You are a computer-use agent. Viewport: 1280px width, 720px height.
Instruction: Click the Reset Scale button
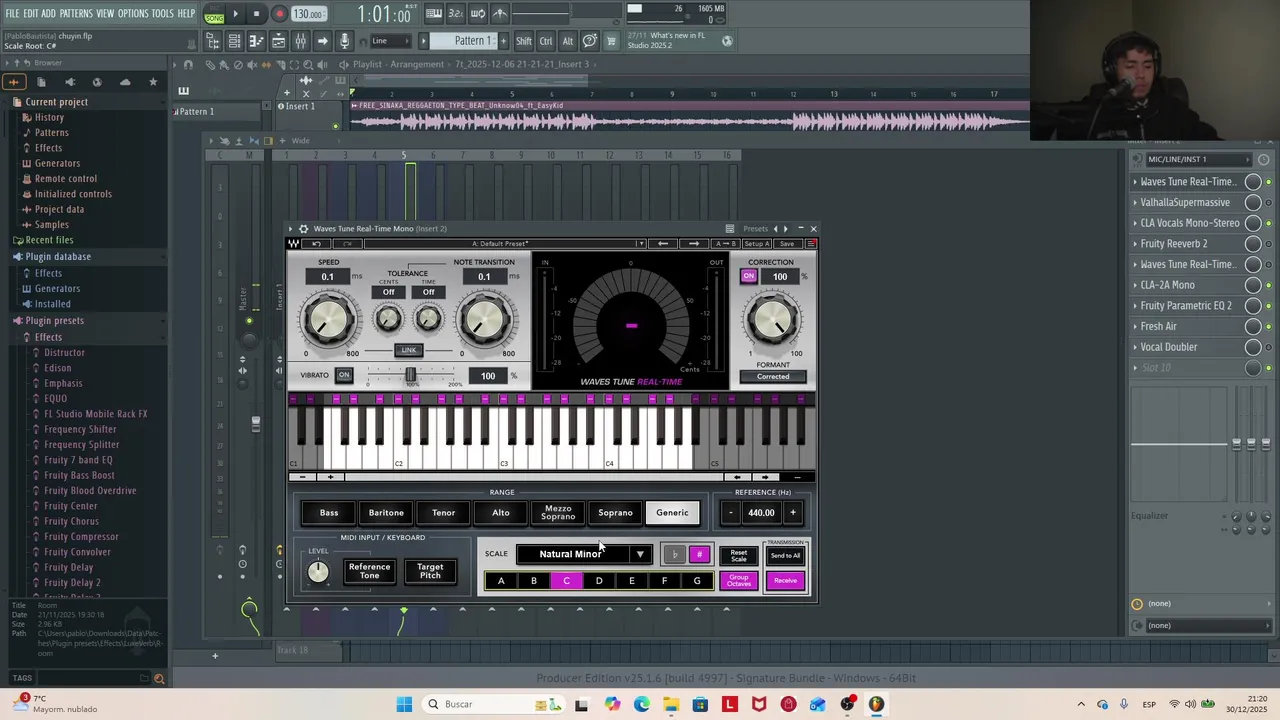[x=738, y=555]
